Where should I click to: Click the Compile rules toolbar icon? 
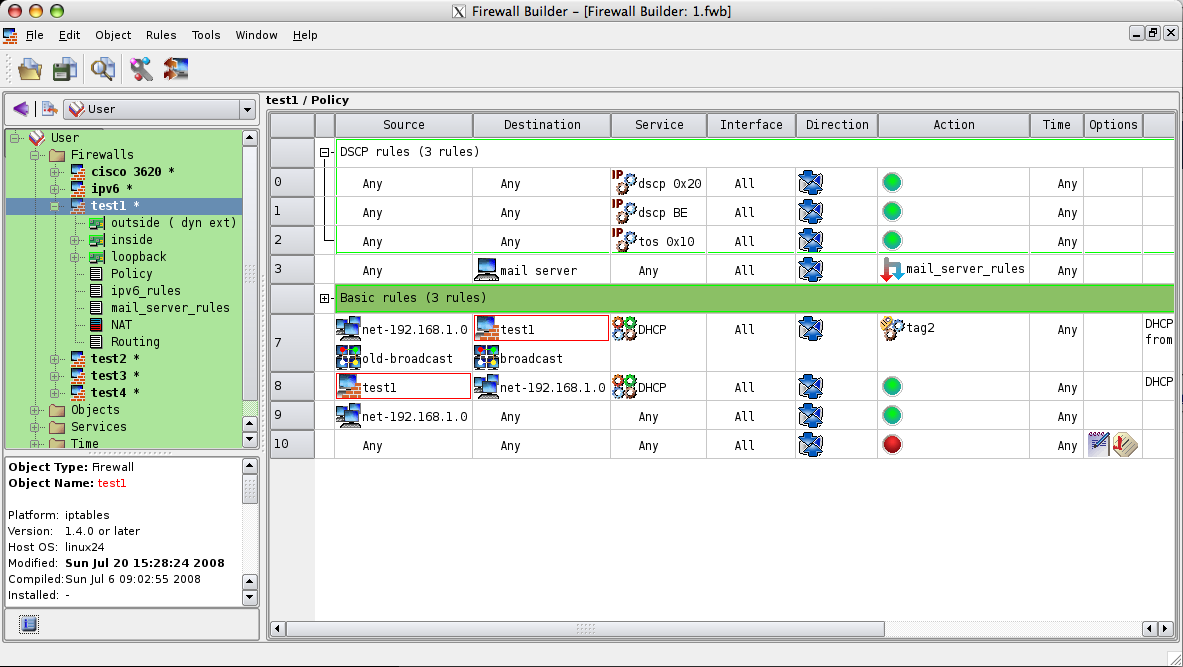pyautogui.click(x=141, y=69)
